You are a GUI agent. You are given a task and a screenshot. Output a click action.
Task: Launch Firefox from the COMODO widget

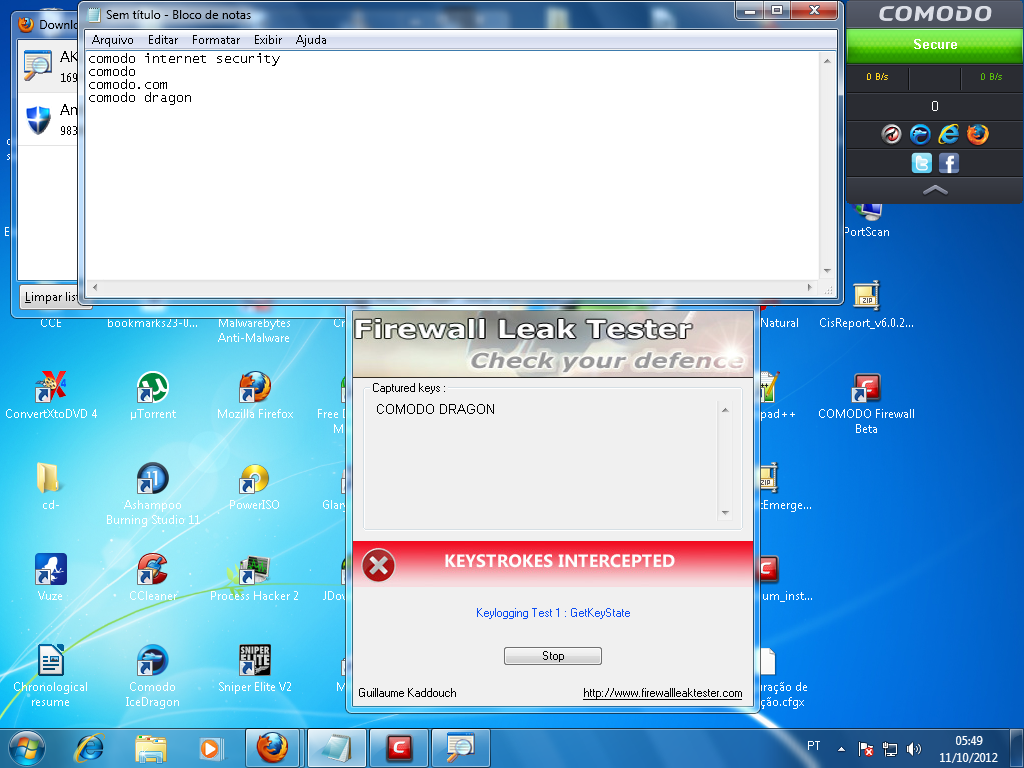pos(978,135)
